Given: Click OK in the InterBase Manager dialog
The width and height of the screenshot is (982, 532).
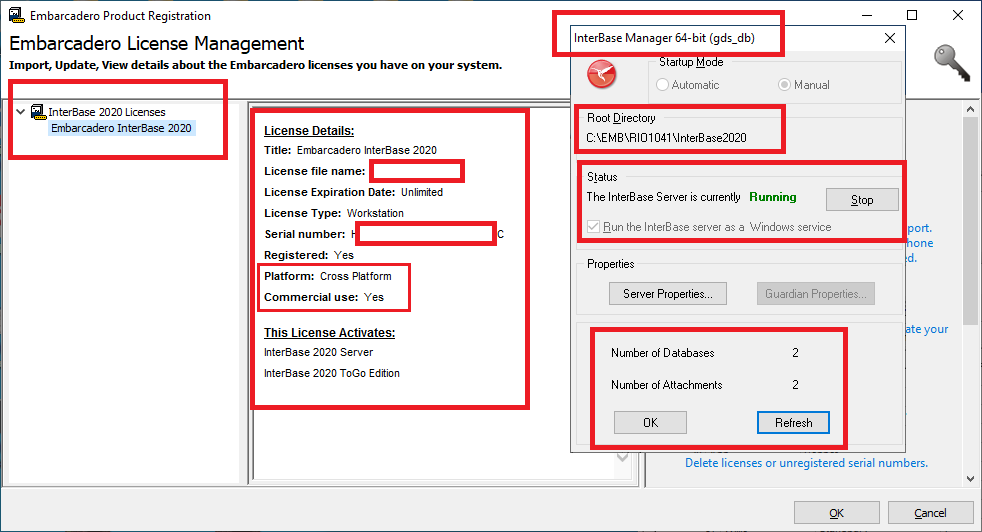Looking at the screenshot, I should pyautogui.click(x=650, y=422).
